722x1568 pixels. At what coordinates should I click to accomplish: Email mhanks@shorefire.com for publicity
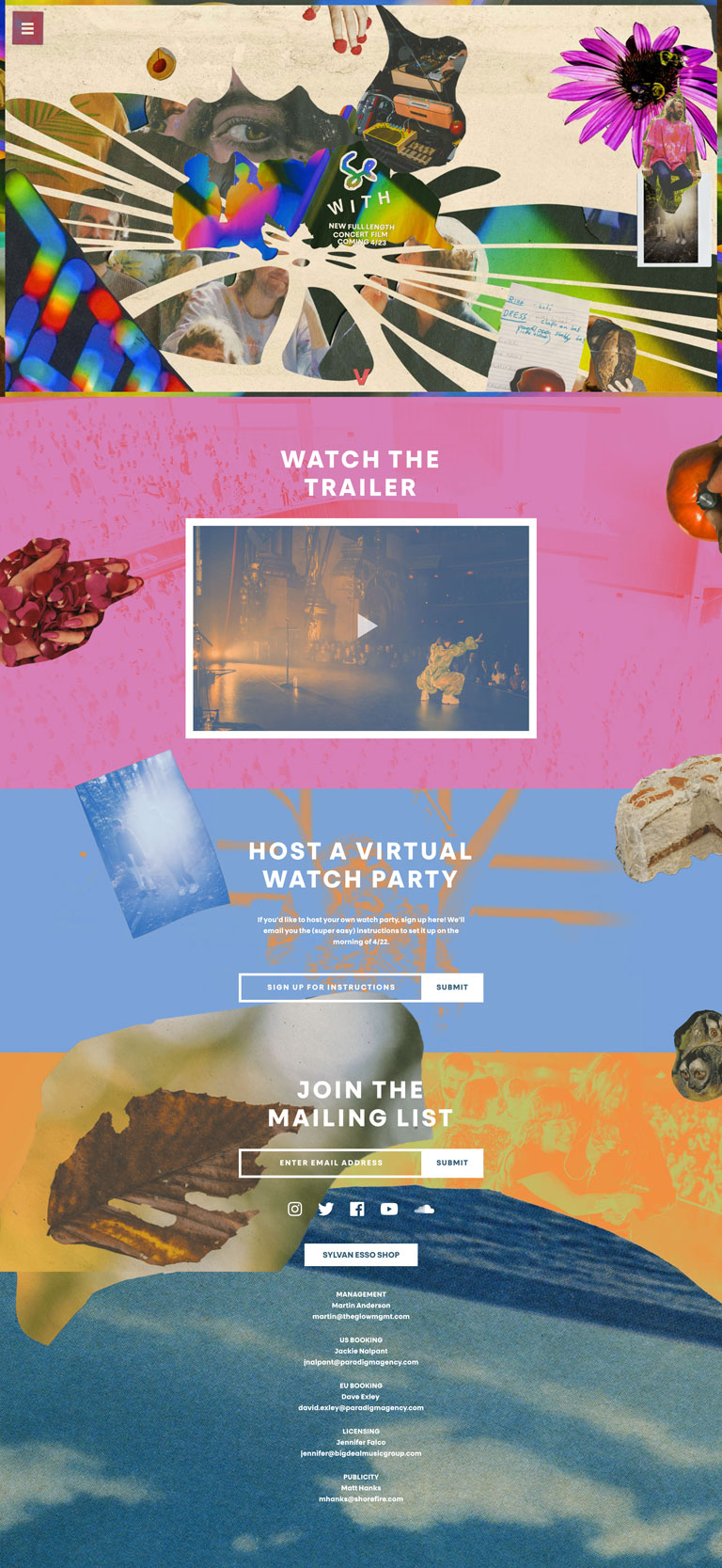[x=361, y=1499]
